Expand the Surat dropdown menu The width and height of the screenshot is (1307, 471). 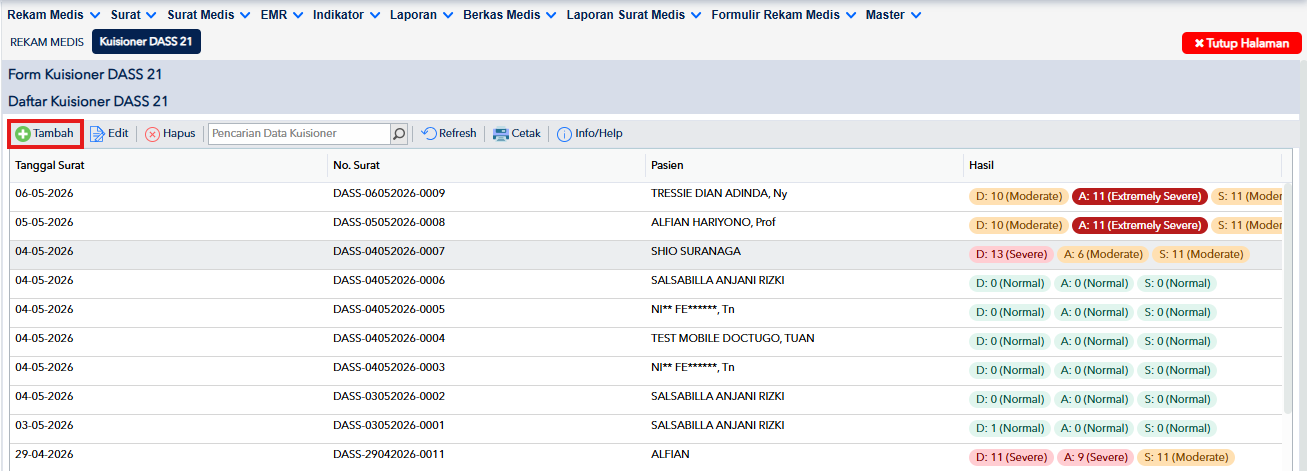pos(134,15)
